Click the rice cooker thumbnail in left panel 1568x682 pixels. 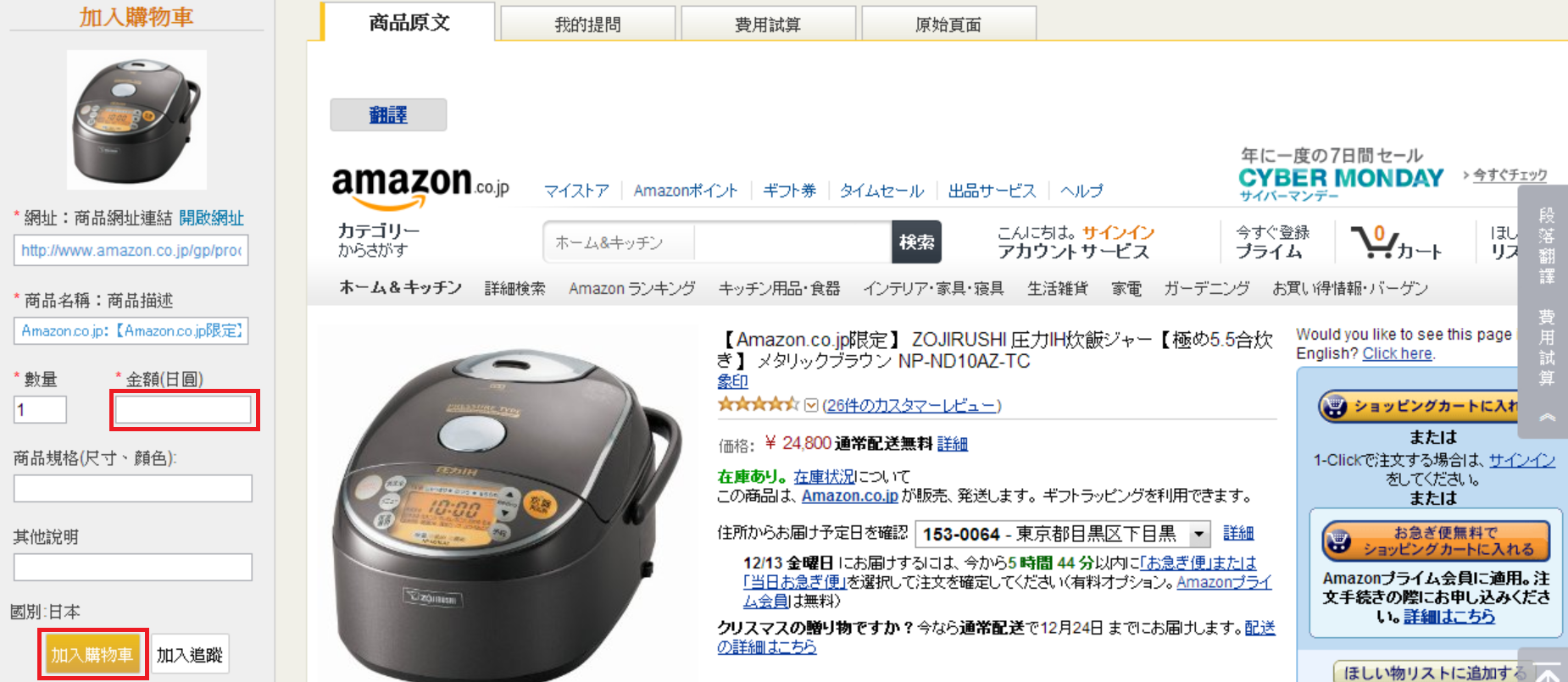136,119
